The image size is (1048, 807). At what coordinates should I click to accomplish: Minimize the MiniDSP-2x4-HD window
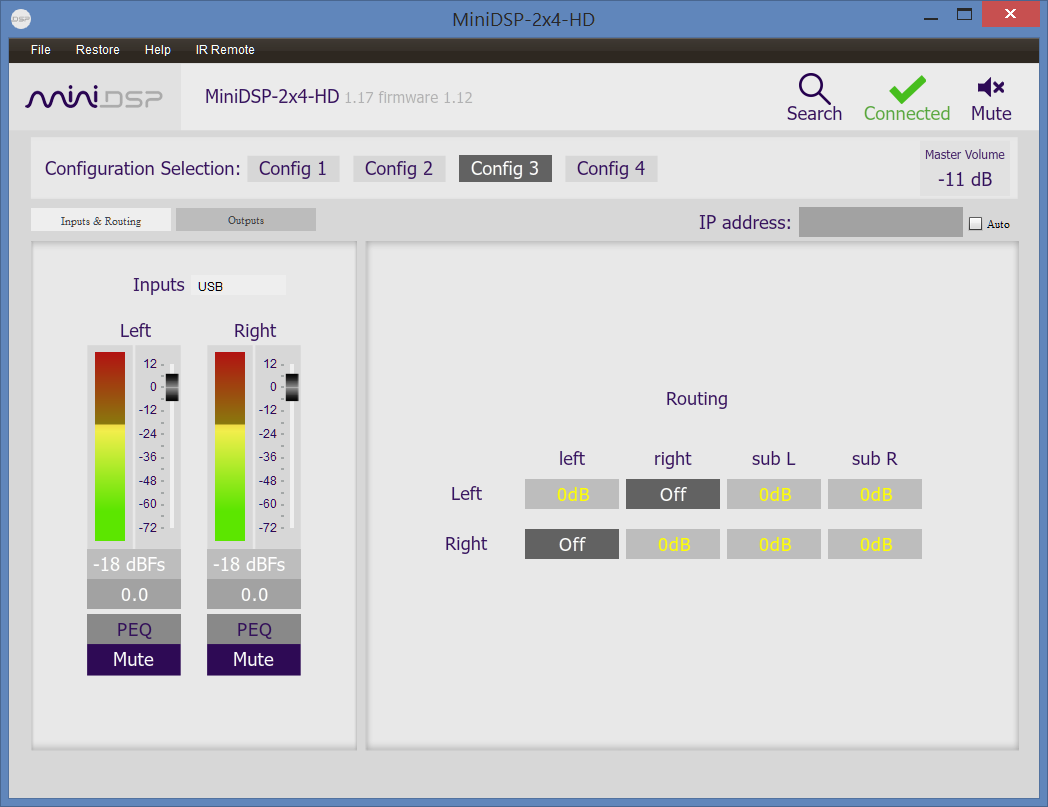click(x=930, y=16)
